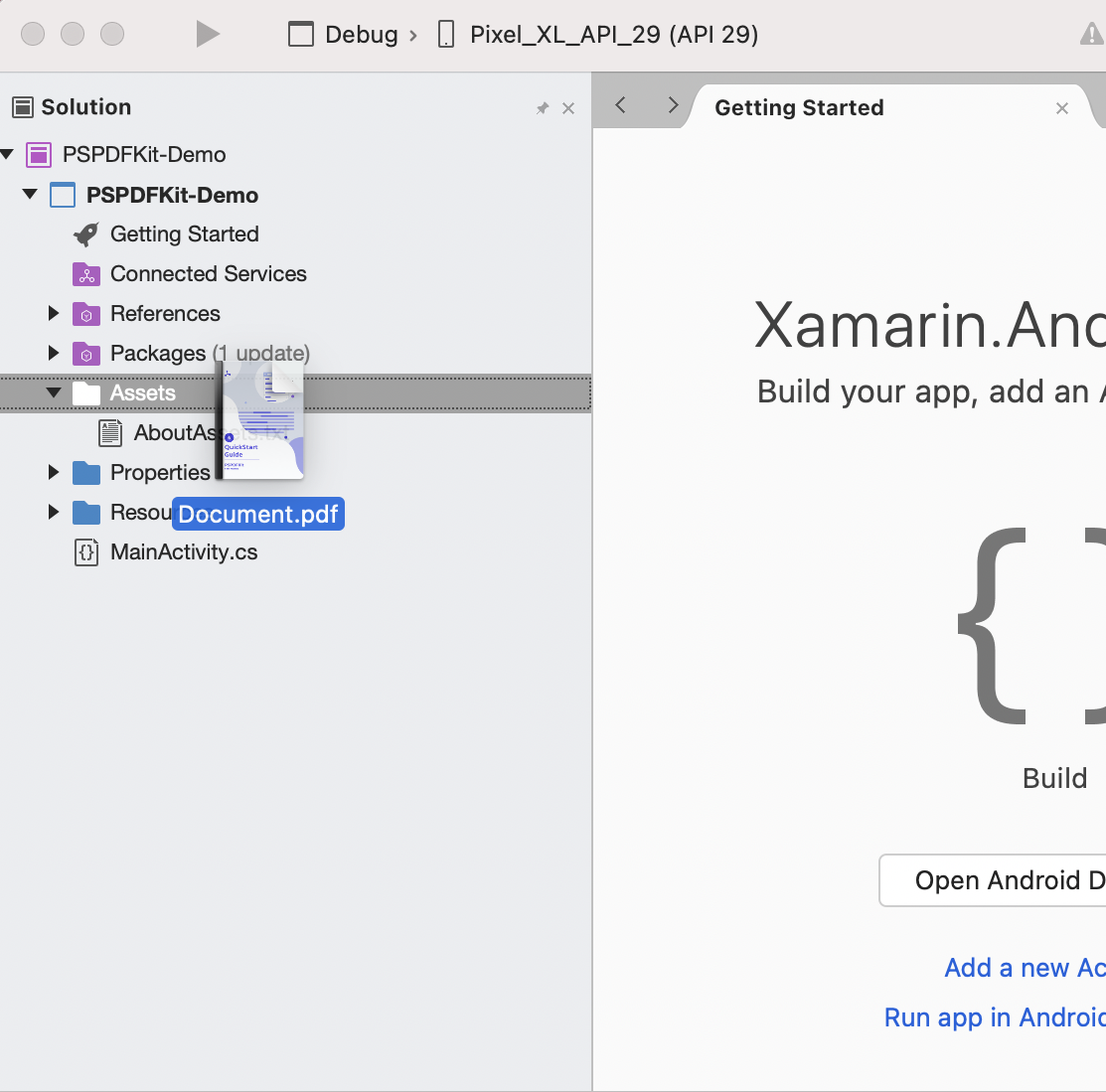The width and height of the screenshot is (1106, 1092).
Task: Open MainActivity.cs file
Action: pos(184,552)
